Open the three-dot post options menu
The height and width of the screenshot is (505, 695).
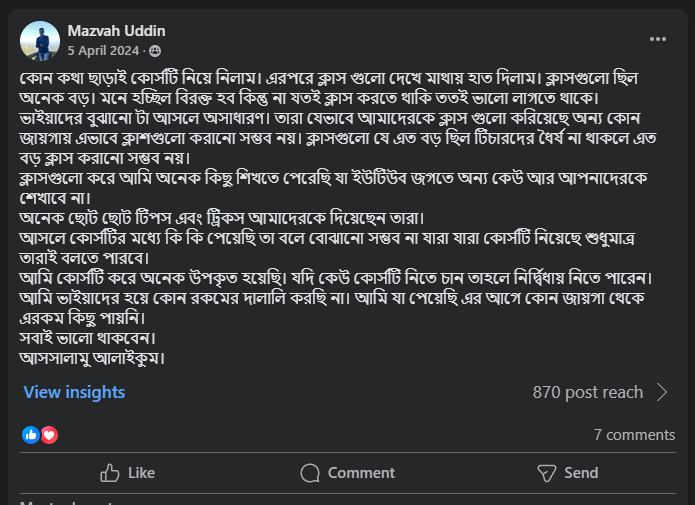click(657, 39)
